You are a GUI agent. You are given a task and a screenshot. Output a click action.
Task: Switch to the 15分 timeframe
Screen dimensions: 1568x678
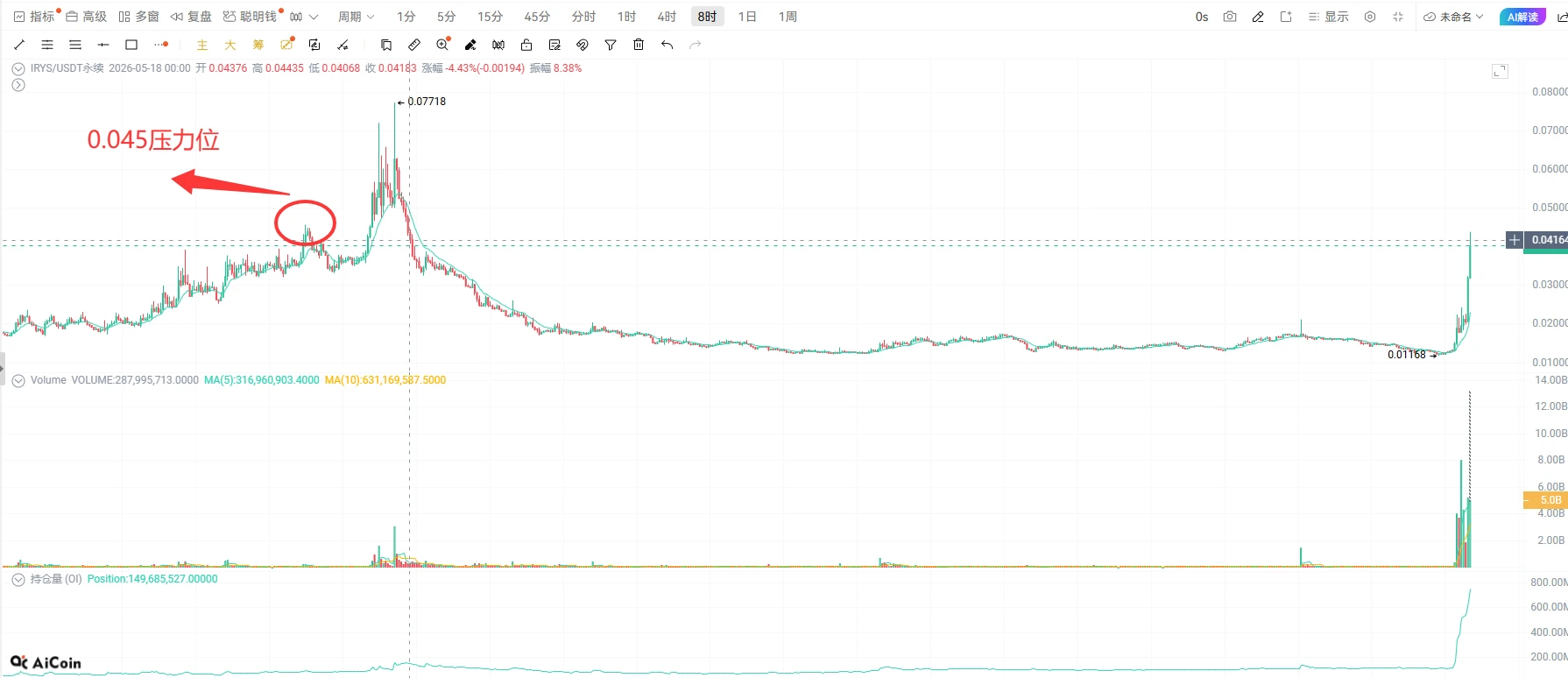[490, 17]
